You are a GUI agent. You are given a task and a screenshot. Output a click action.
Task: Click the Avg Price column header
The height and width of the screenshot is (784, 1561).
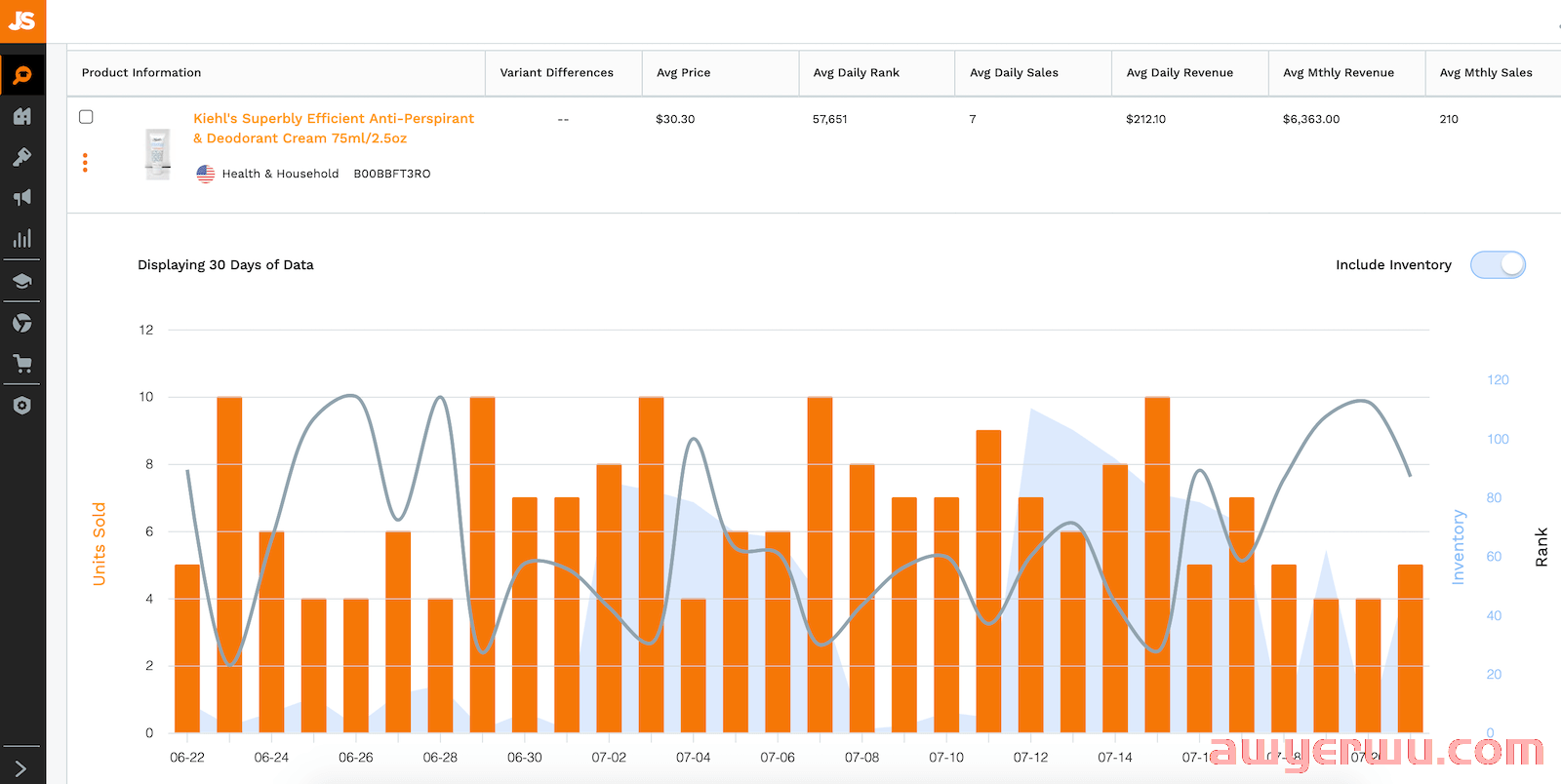(x=683, y=72)
